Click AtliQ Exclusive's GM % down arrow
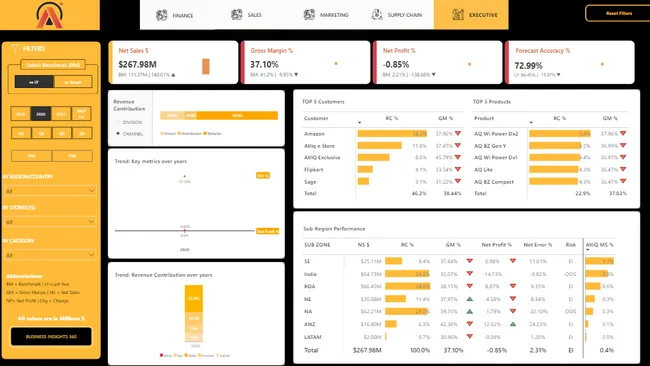 tap(458, 157)
